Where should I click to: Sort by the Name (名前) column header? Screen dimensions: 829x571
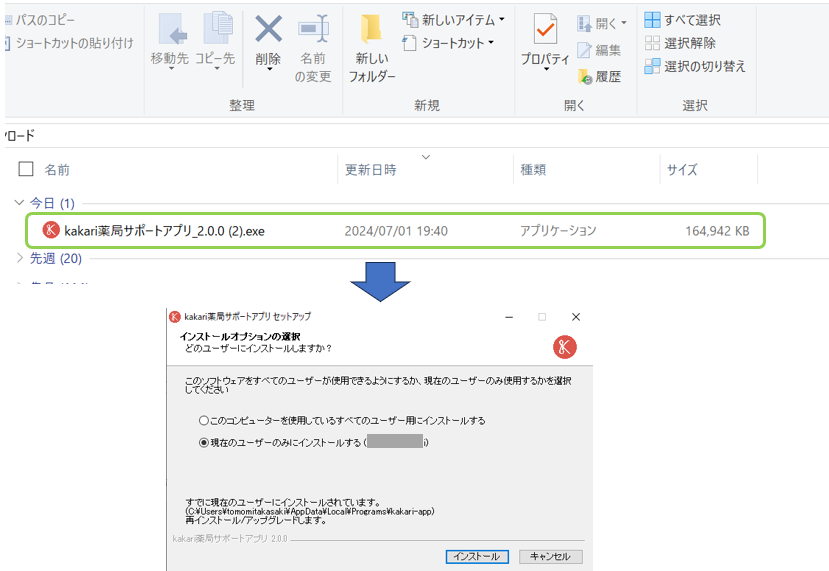(x=57, y=170)
